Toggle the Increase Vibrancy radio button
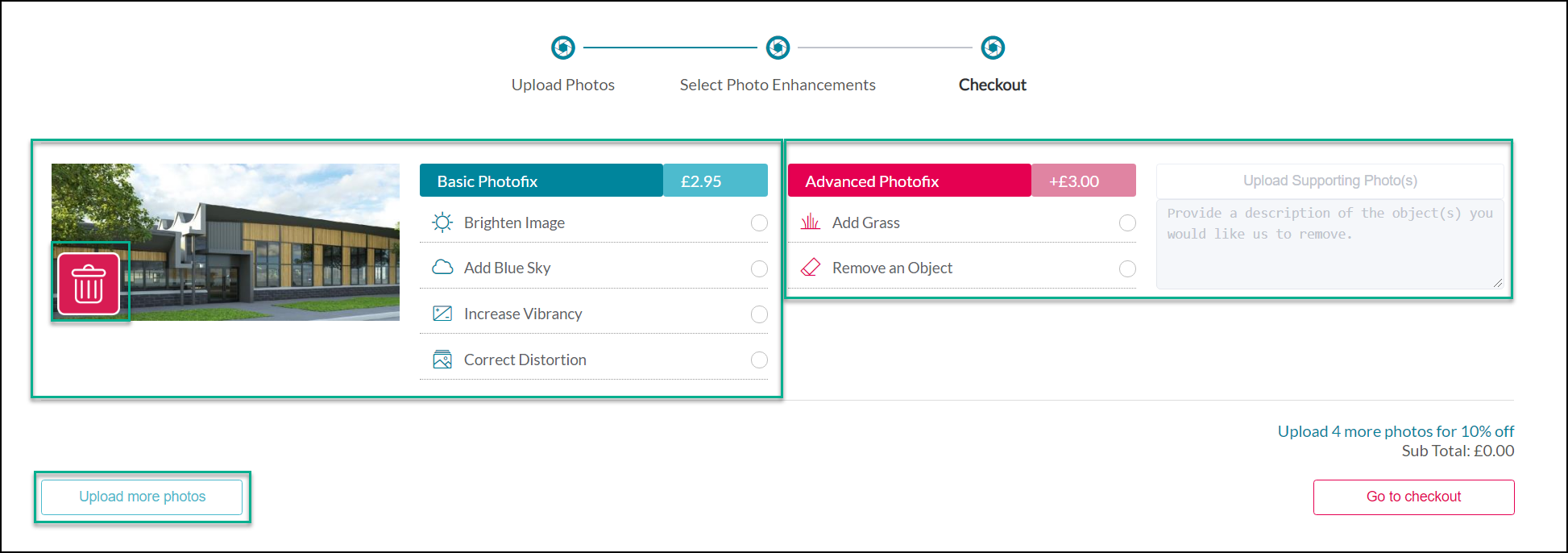The image size is (1568, 553). [759, 314]
